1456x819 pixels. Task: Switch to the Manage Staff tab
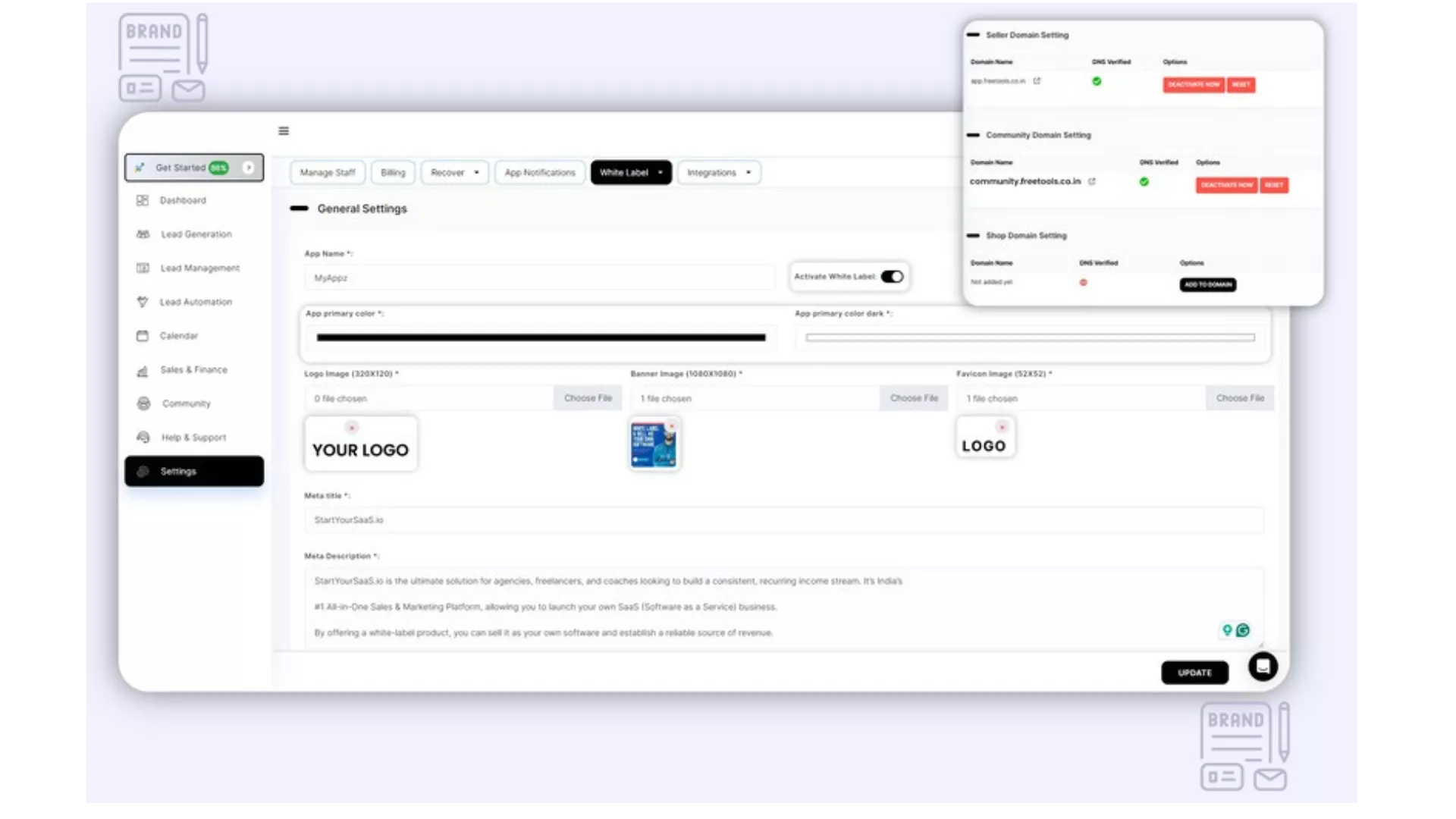tap(327, 173)
